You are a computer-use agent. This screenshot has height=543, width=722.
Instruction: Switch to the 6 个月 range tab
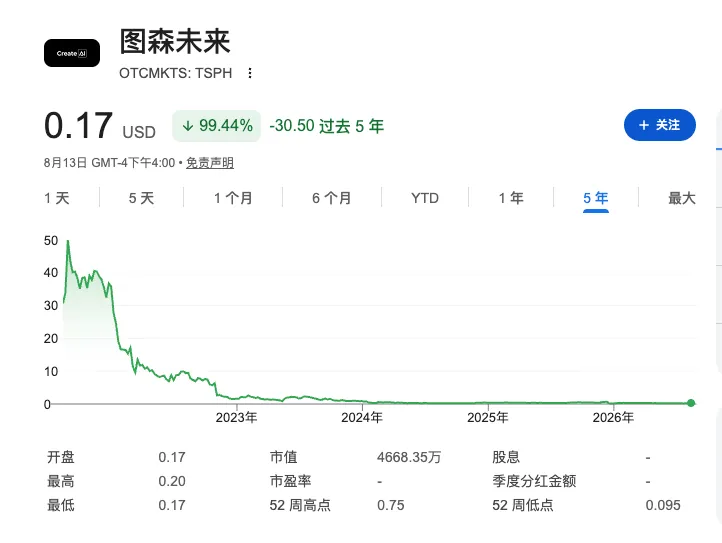click(x=332, y=198)
